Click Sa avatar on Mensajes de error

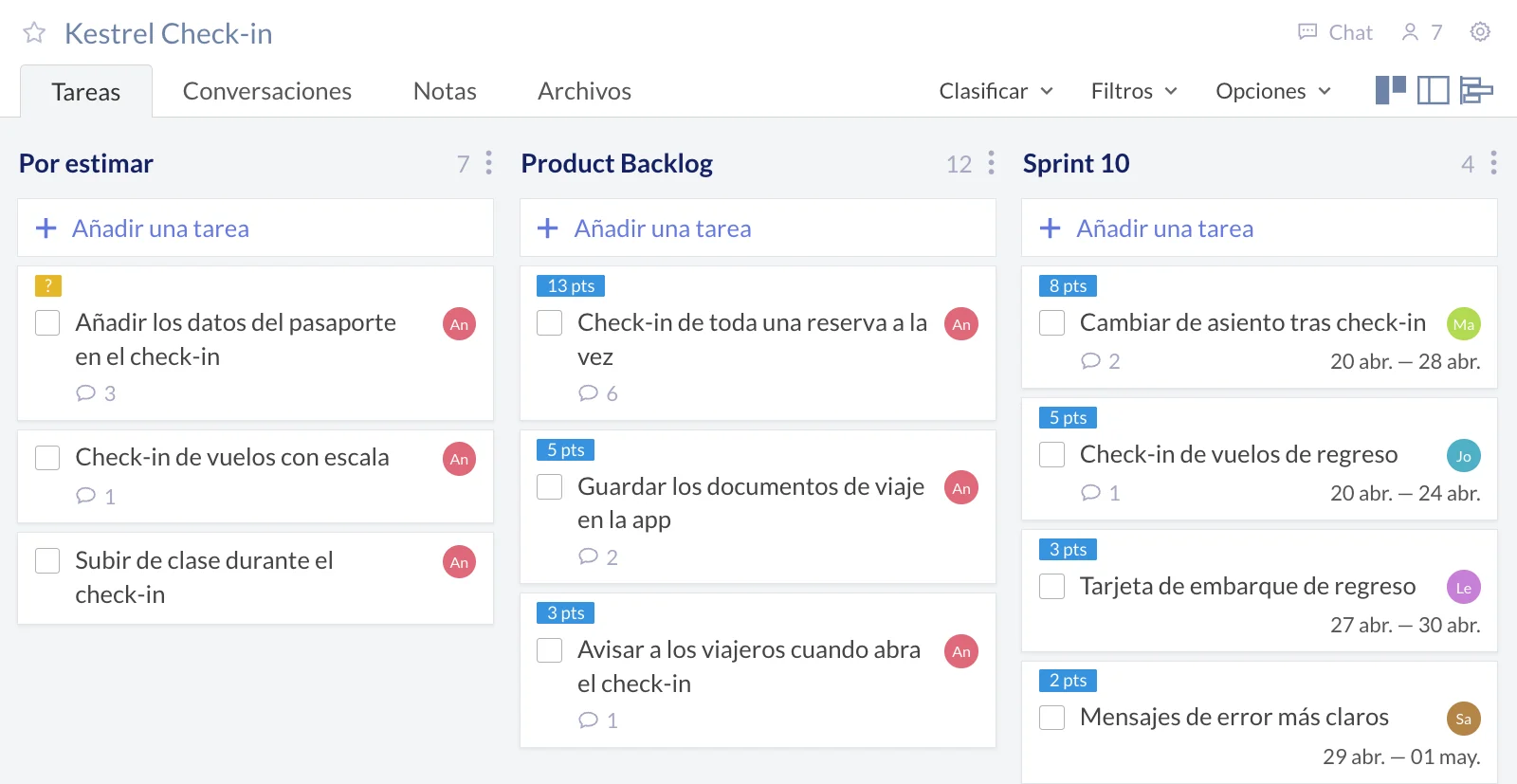pyautogui.click(x=1464, y=719)
